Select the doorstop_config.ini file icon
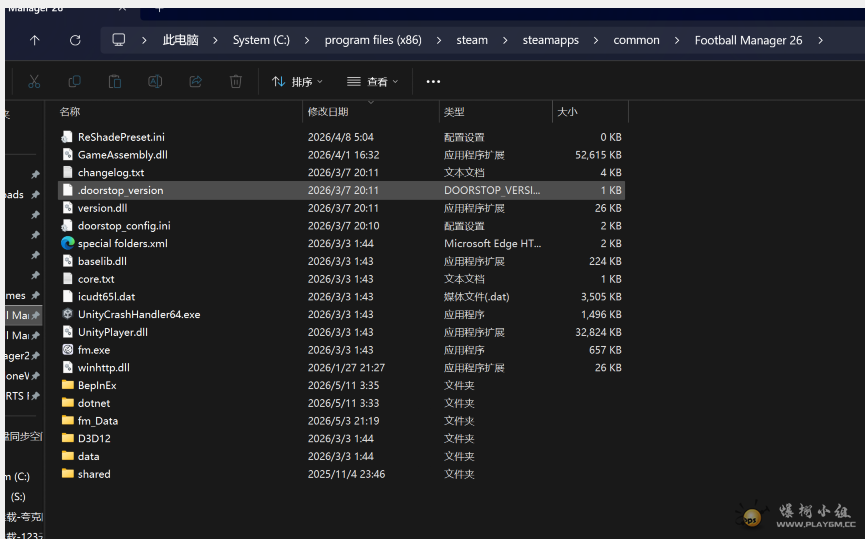The width and height of the screenshot is (865, 539). click(x=67, y=226)
